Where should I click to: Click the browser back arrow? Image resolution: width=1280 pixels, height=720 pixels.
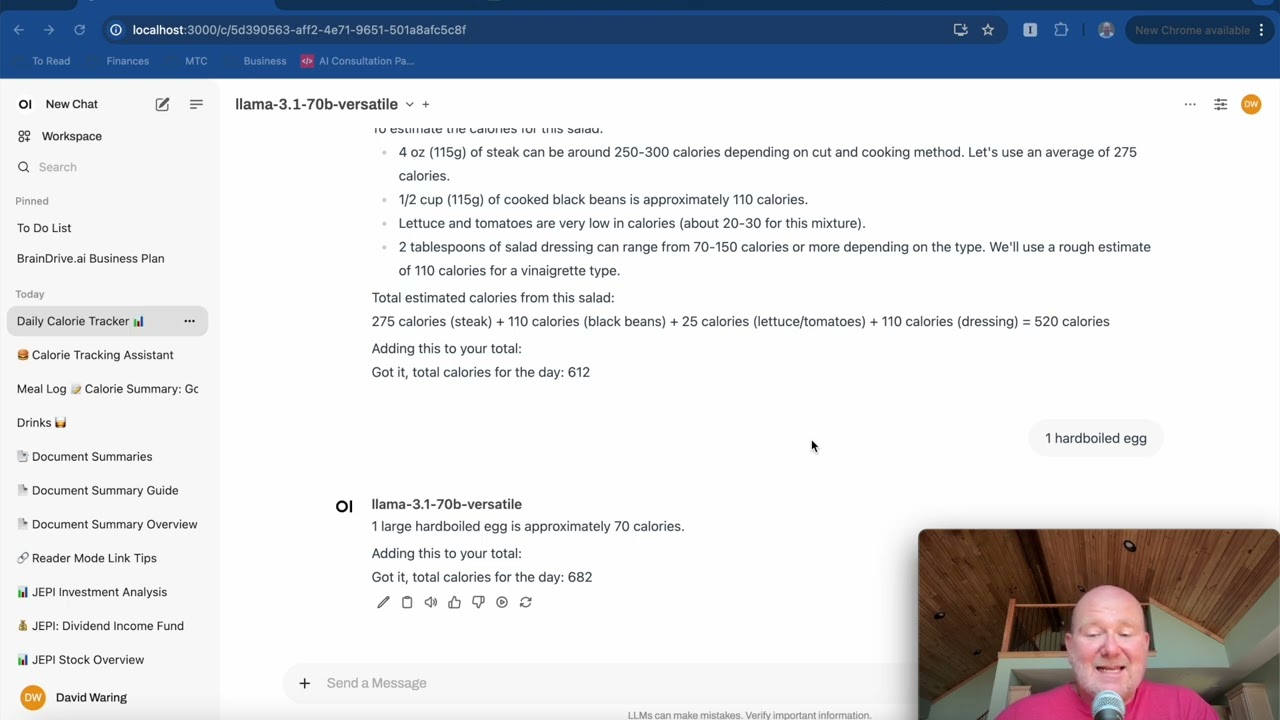point(18,30)
